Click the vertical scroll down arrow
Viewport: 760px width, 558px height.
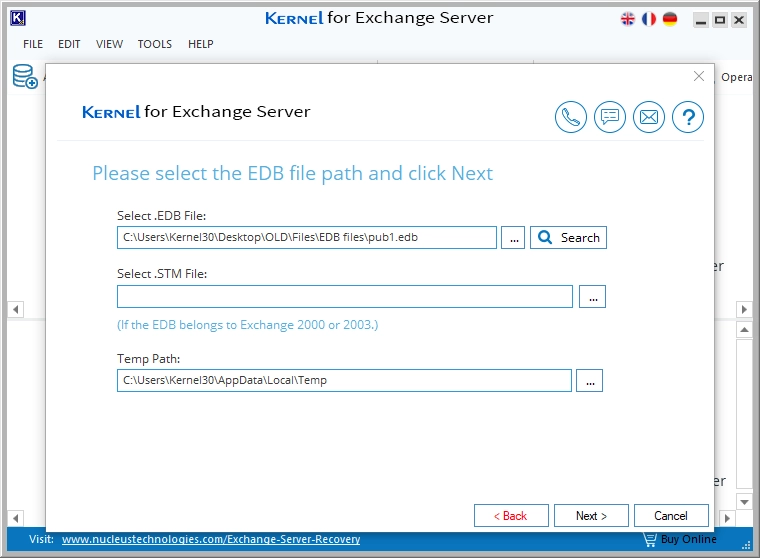744,502
